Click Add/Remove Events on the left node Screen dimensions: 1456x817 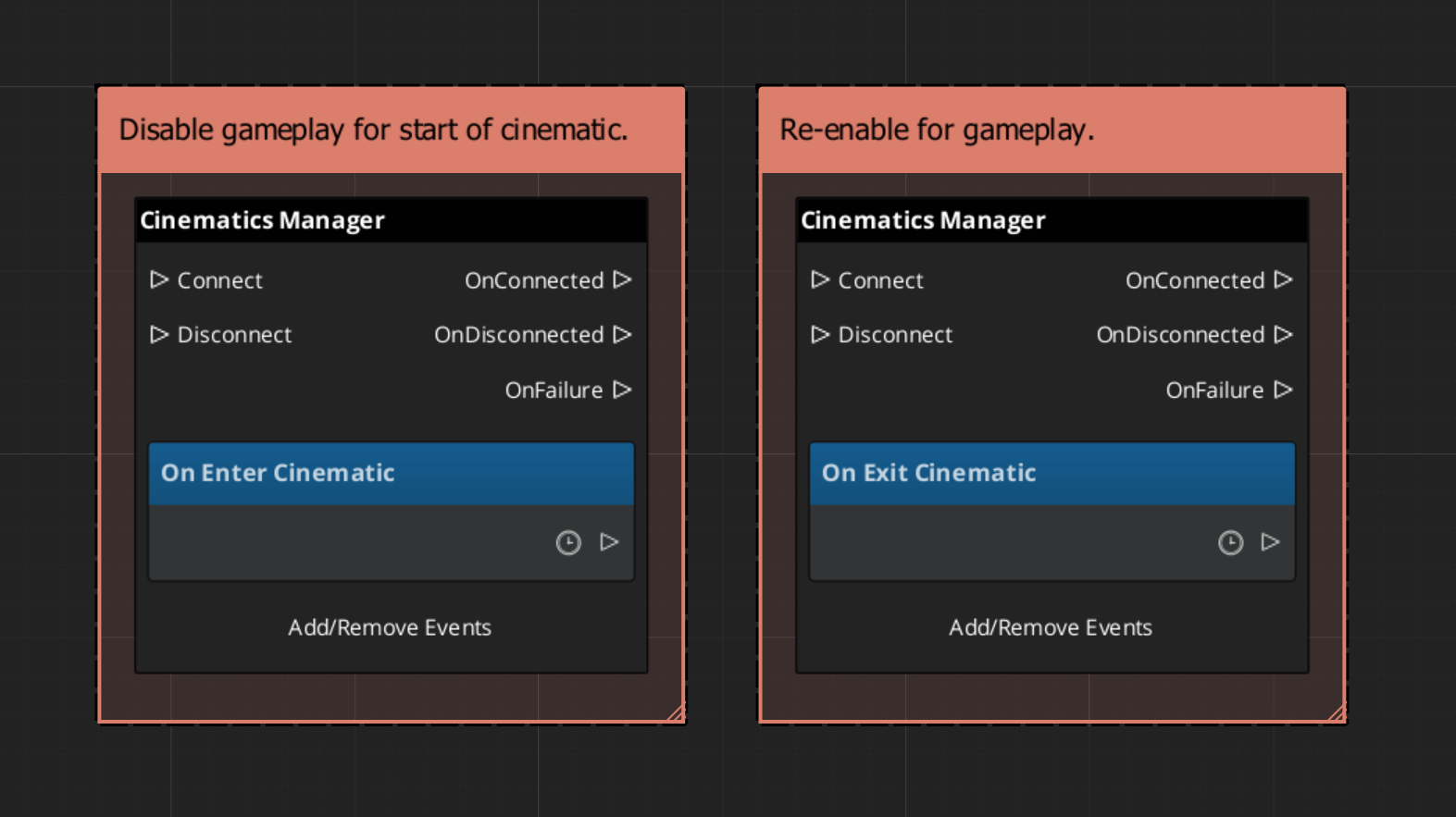point(390,627)
